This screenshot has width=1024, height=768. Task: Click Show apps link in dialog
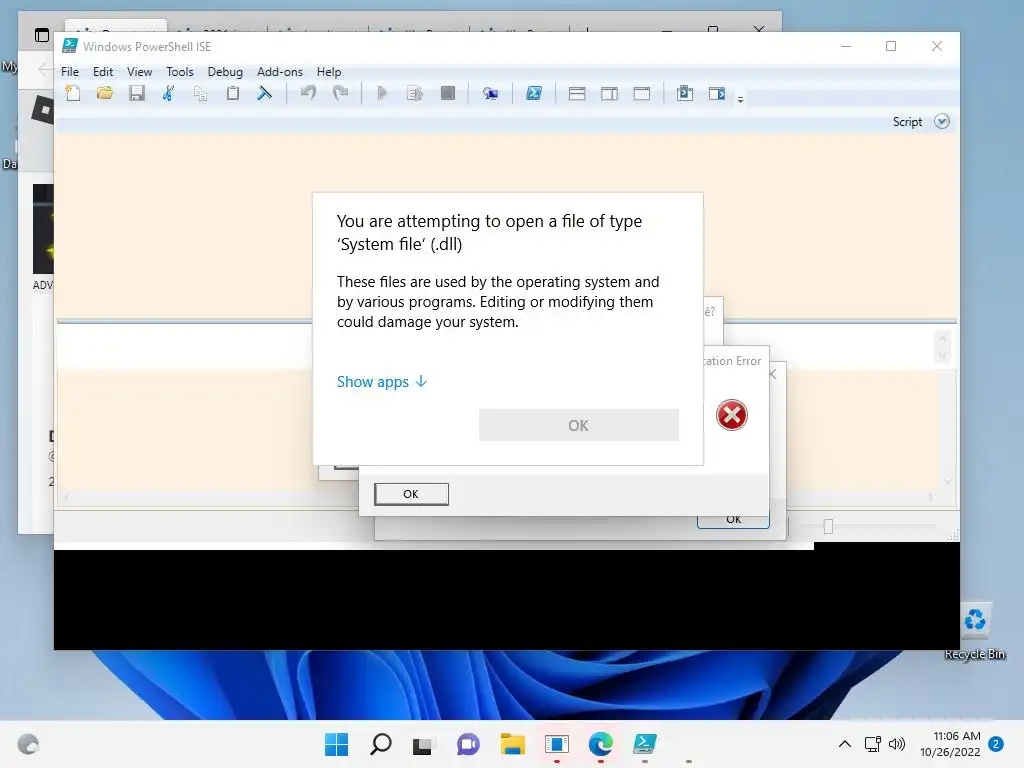(382, 381)
